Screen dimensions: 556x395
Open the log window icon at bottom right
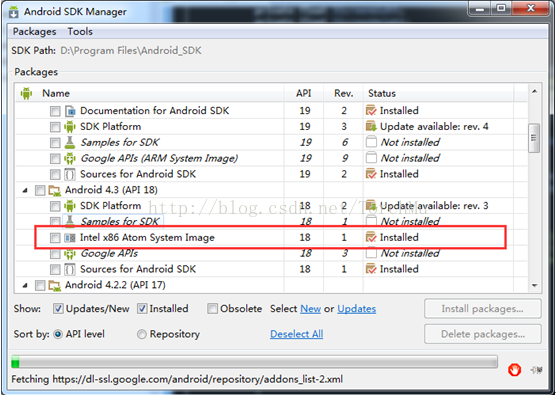[536, 370]
